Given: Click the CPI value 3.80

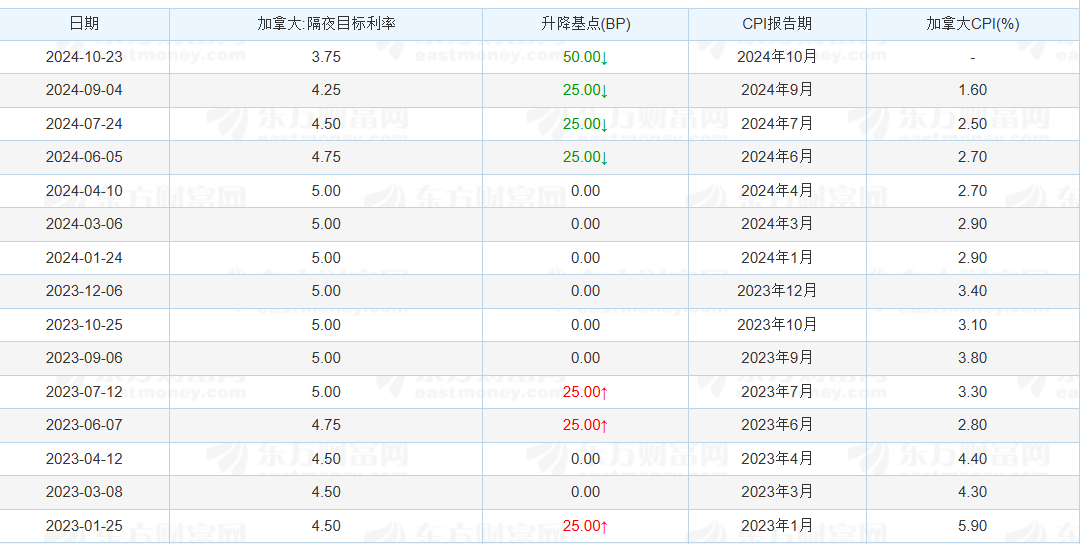Looking at the screenshot, I should pos(972,359).
